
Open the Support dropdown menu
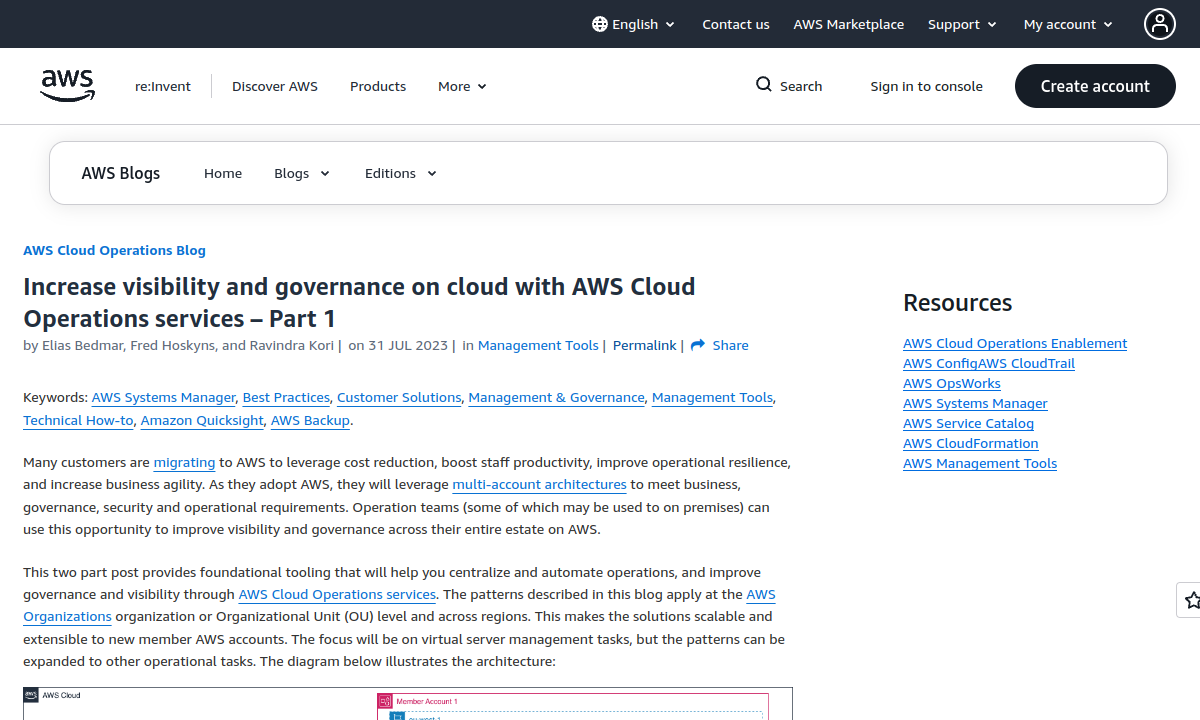point(962,24)
